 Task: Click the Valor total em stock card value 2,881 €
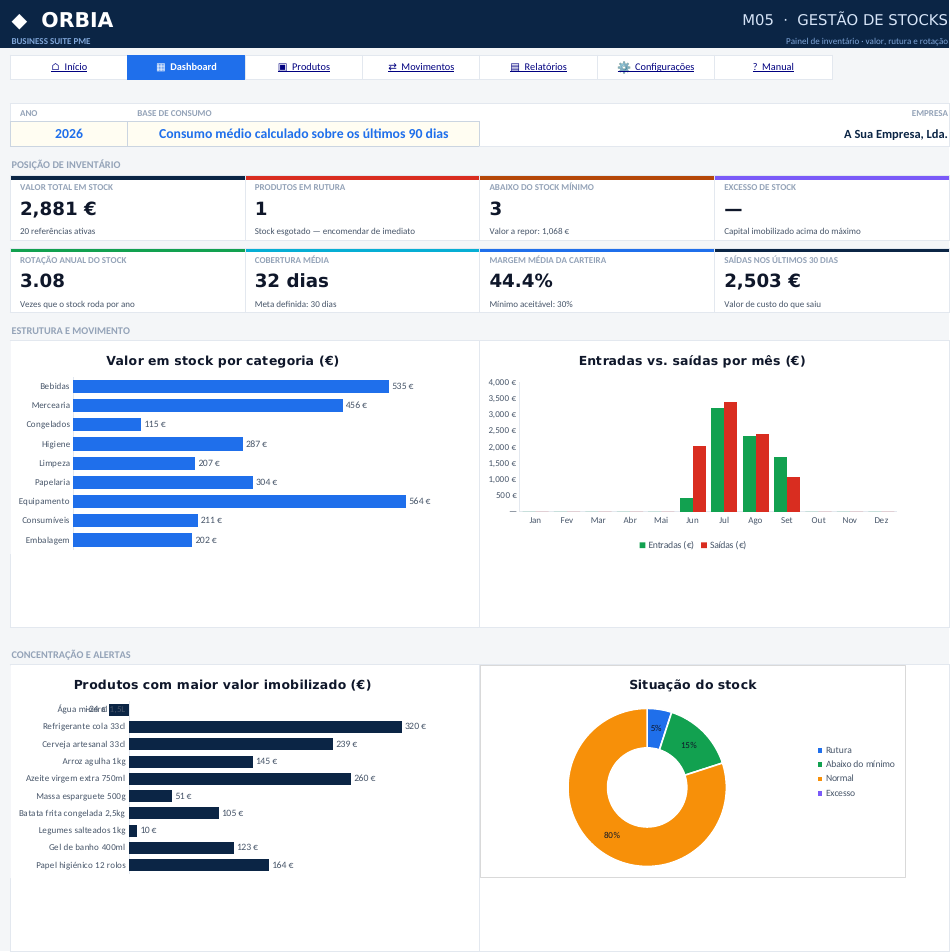click(x=58, y=208)
